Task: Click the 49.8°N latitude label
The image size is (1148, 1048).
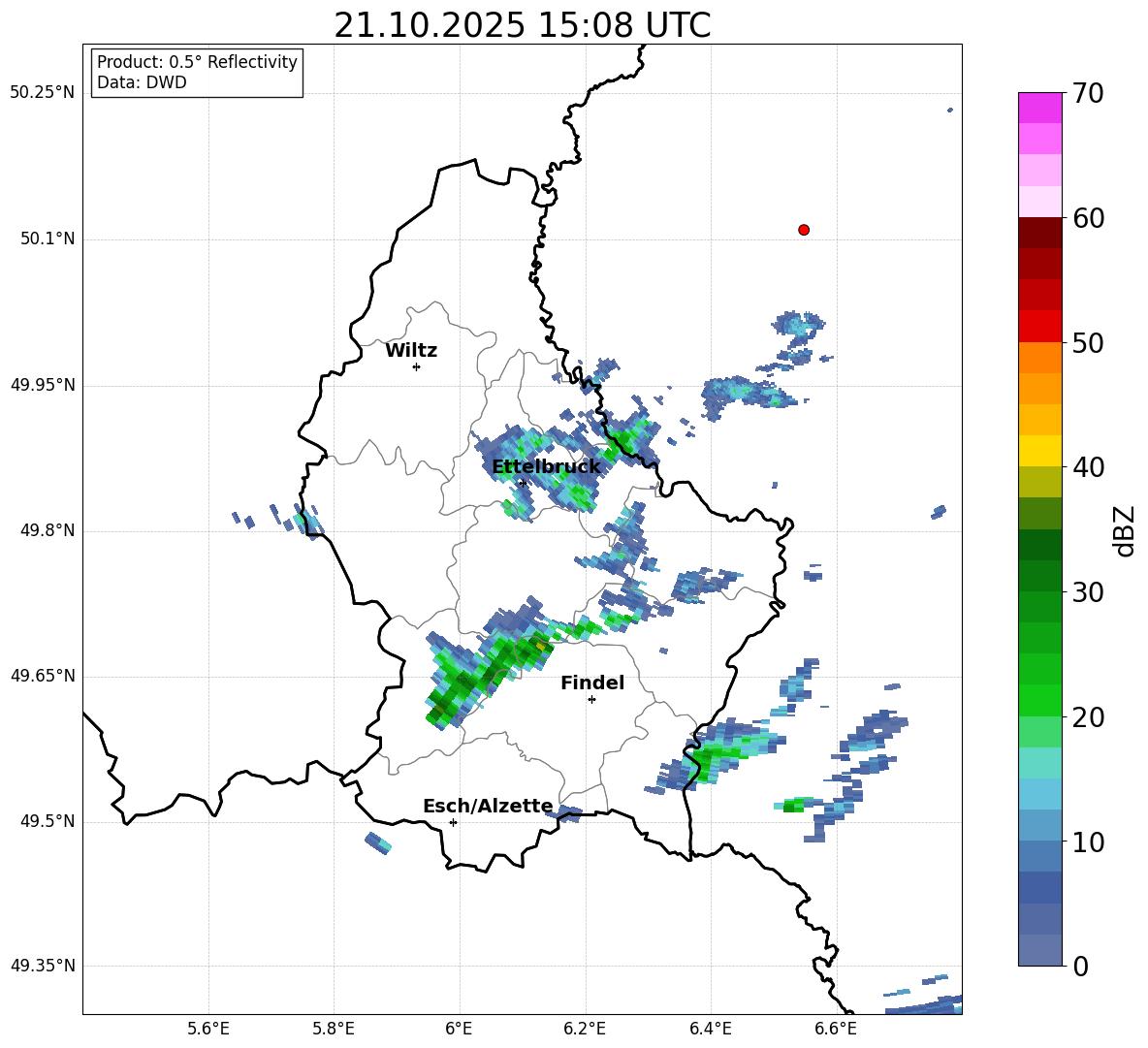Action: click(48, 530)
